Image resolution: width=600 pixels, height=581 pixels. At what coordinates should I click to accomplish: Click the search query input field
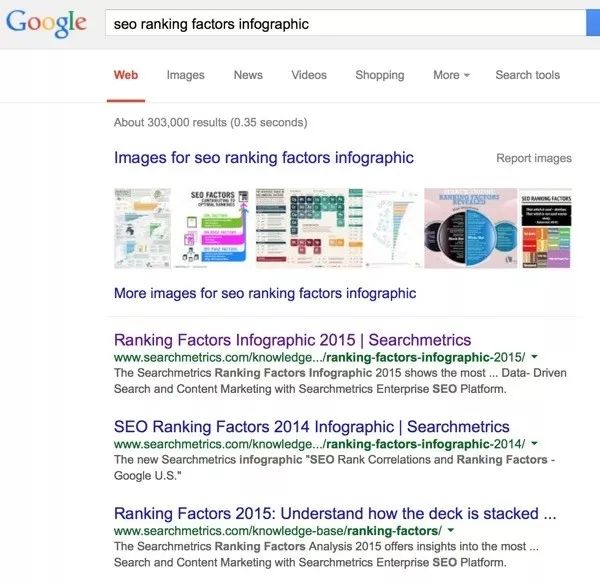click(x=345, y=23)
